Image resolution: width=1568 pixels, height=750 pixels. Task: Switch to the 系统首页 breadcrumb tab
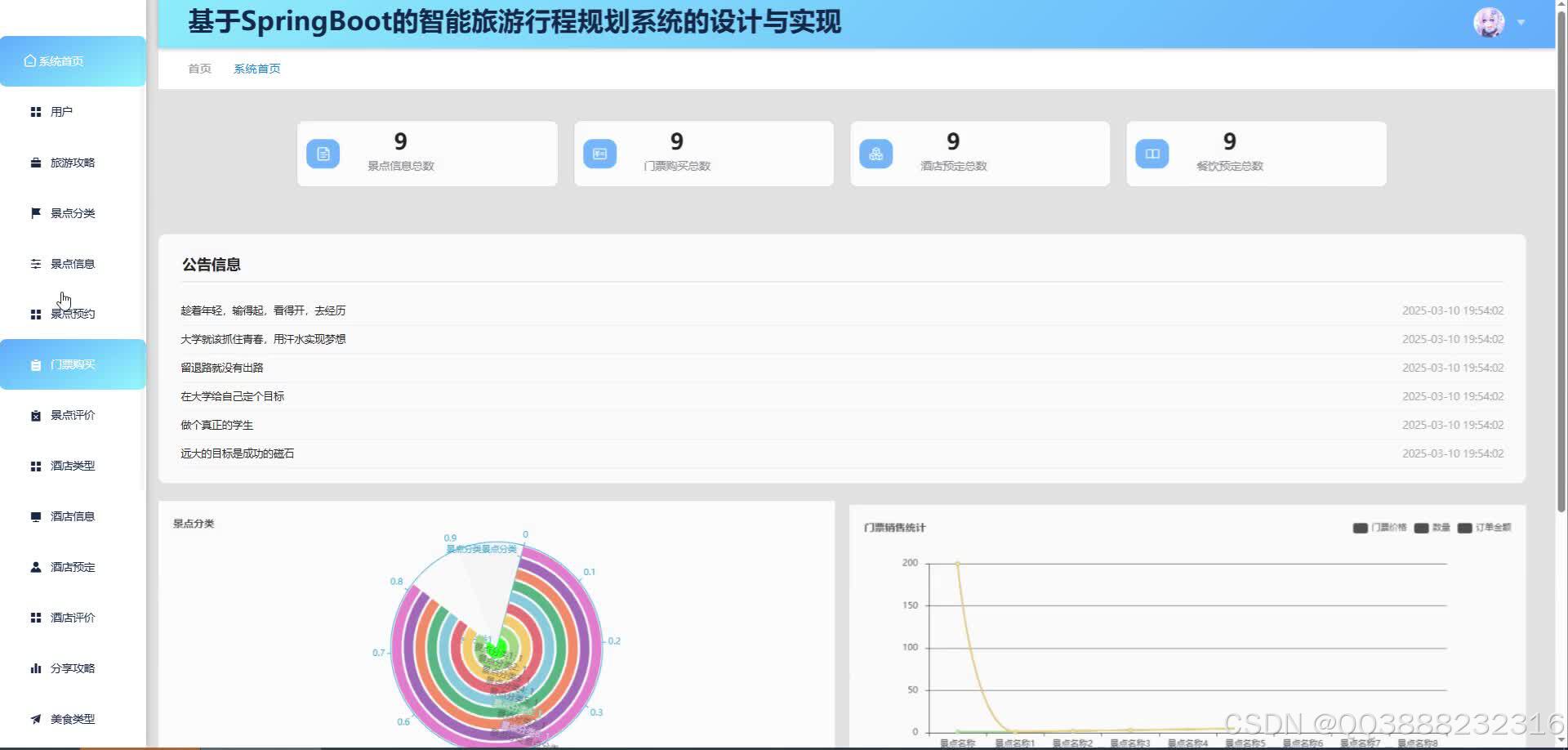click(256, 68)
